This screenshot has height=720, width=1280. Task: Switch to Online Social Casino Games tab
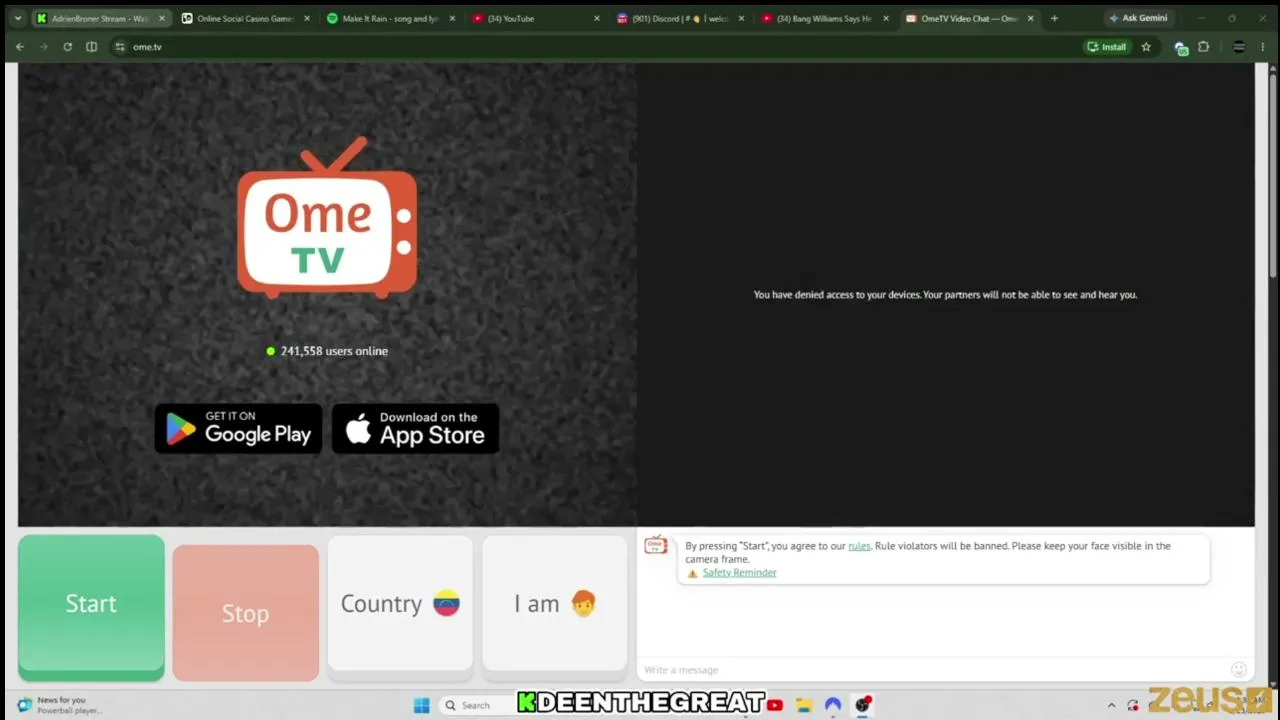[245, 18]
